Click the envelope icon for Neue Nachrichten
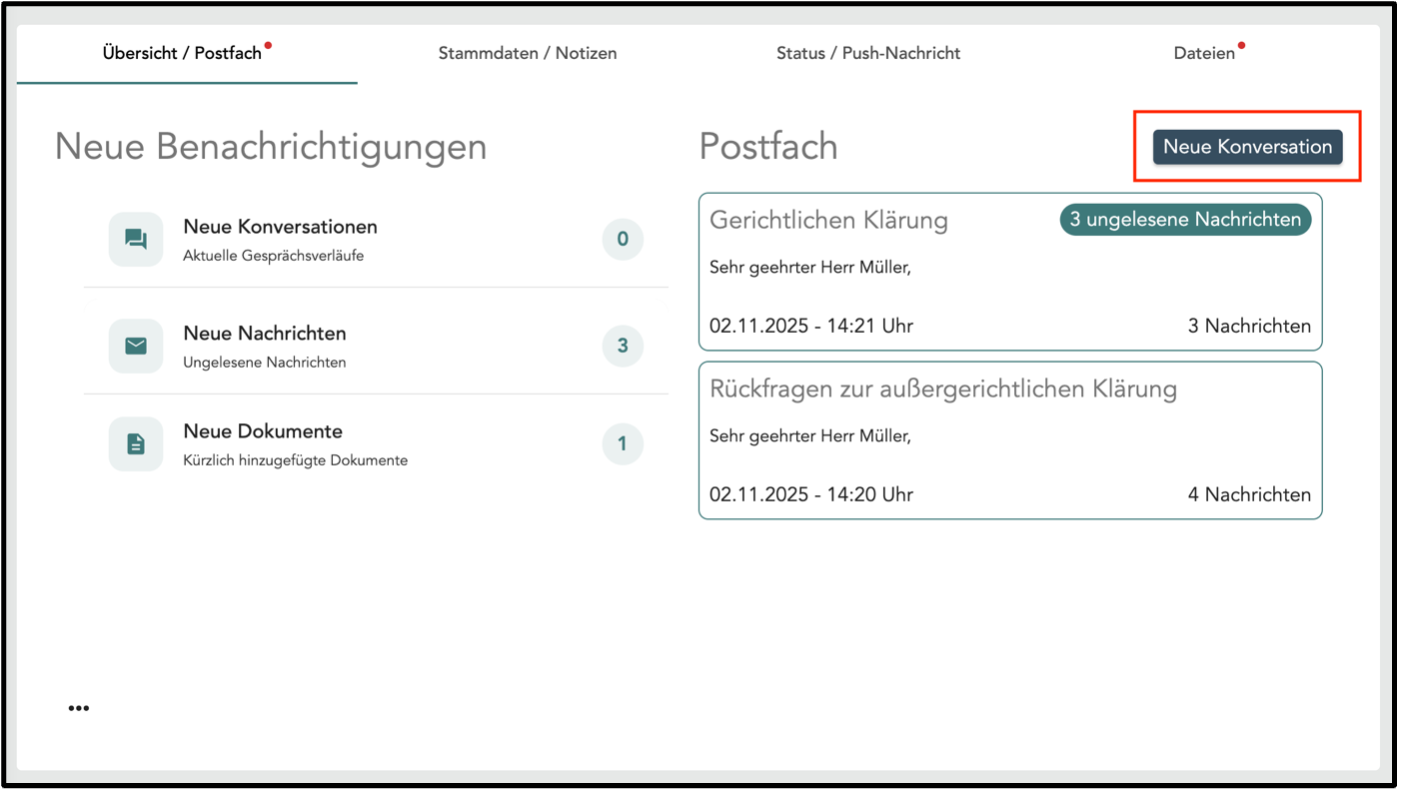This screenshot has width=1402, height=791. (x=136, y=346)
